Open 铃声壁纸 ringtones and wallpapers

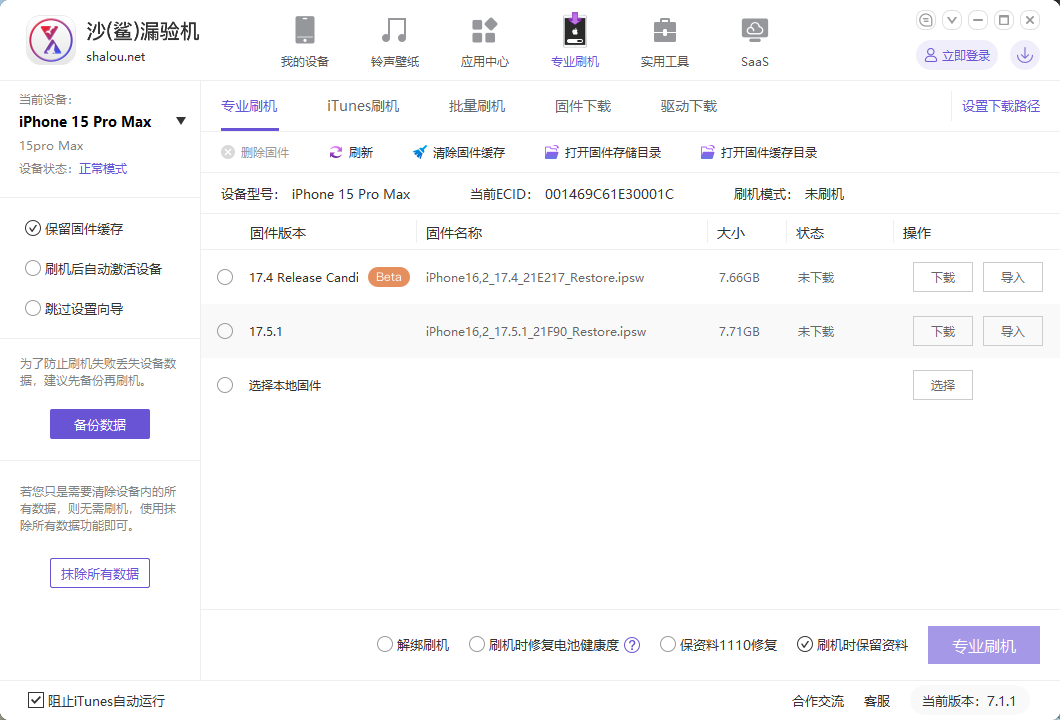pos(395,41)
